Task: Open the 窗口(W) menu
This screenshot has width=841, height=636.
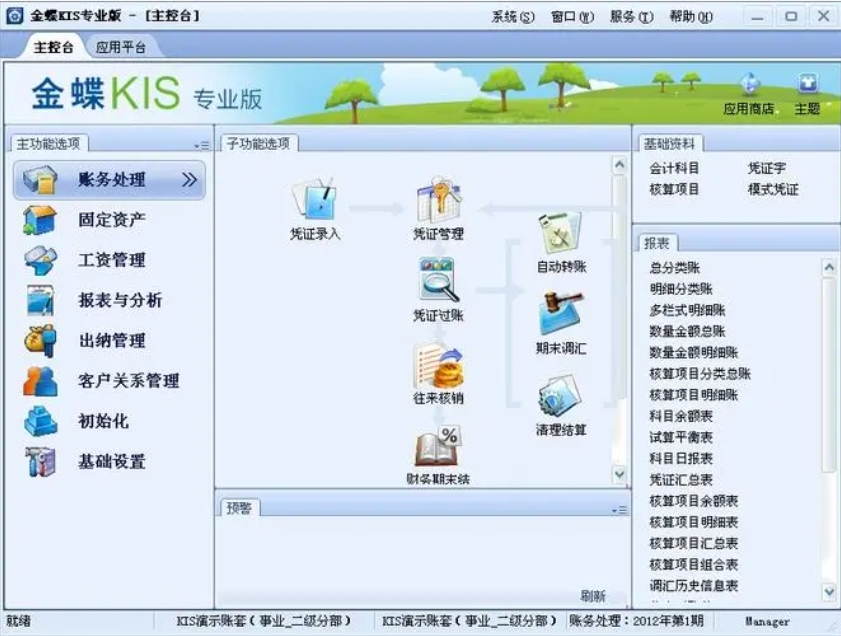Action: (572, 17)
